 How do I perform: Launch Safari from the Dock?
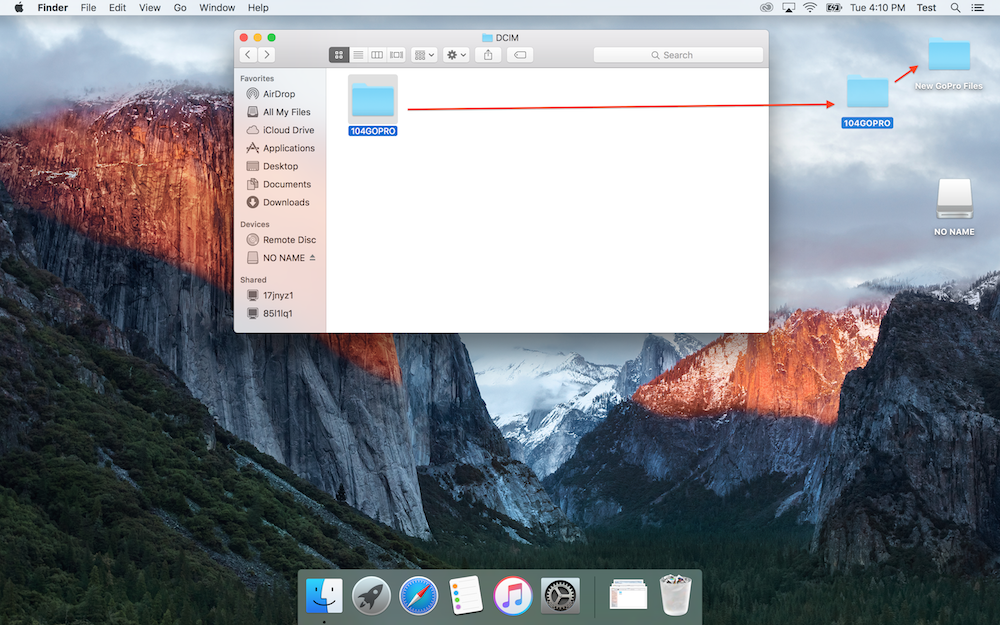[418, 595]
